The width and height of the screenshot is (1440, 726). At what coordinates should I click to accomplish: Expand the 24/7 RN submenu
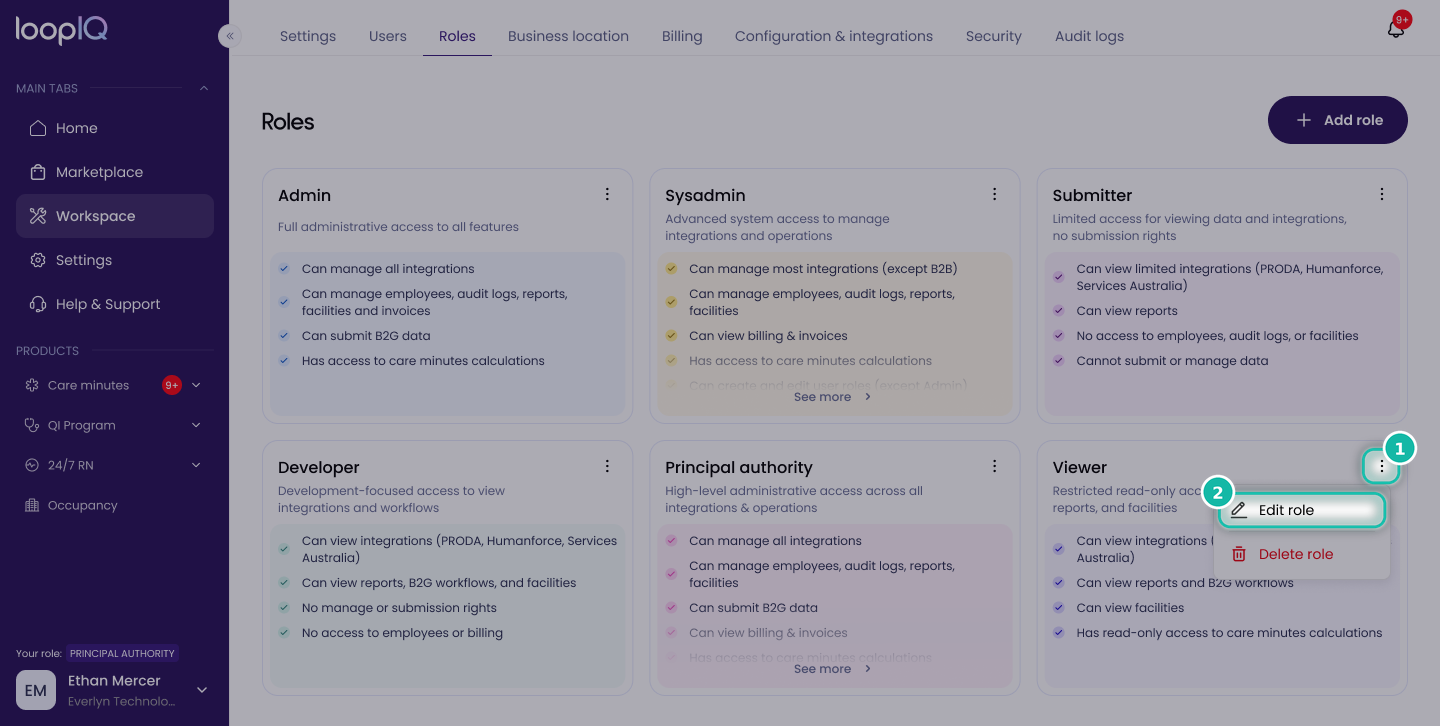coord(196,465)
